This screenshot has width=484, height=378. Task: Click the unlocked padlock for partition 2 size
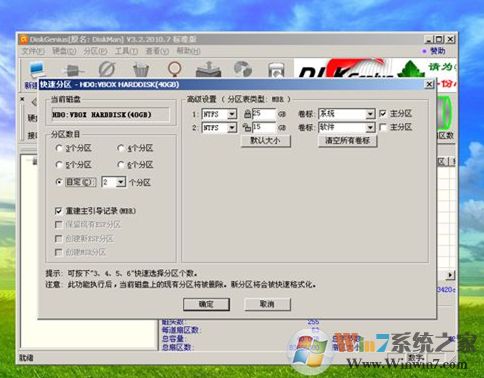click(x=247, y=127)
